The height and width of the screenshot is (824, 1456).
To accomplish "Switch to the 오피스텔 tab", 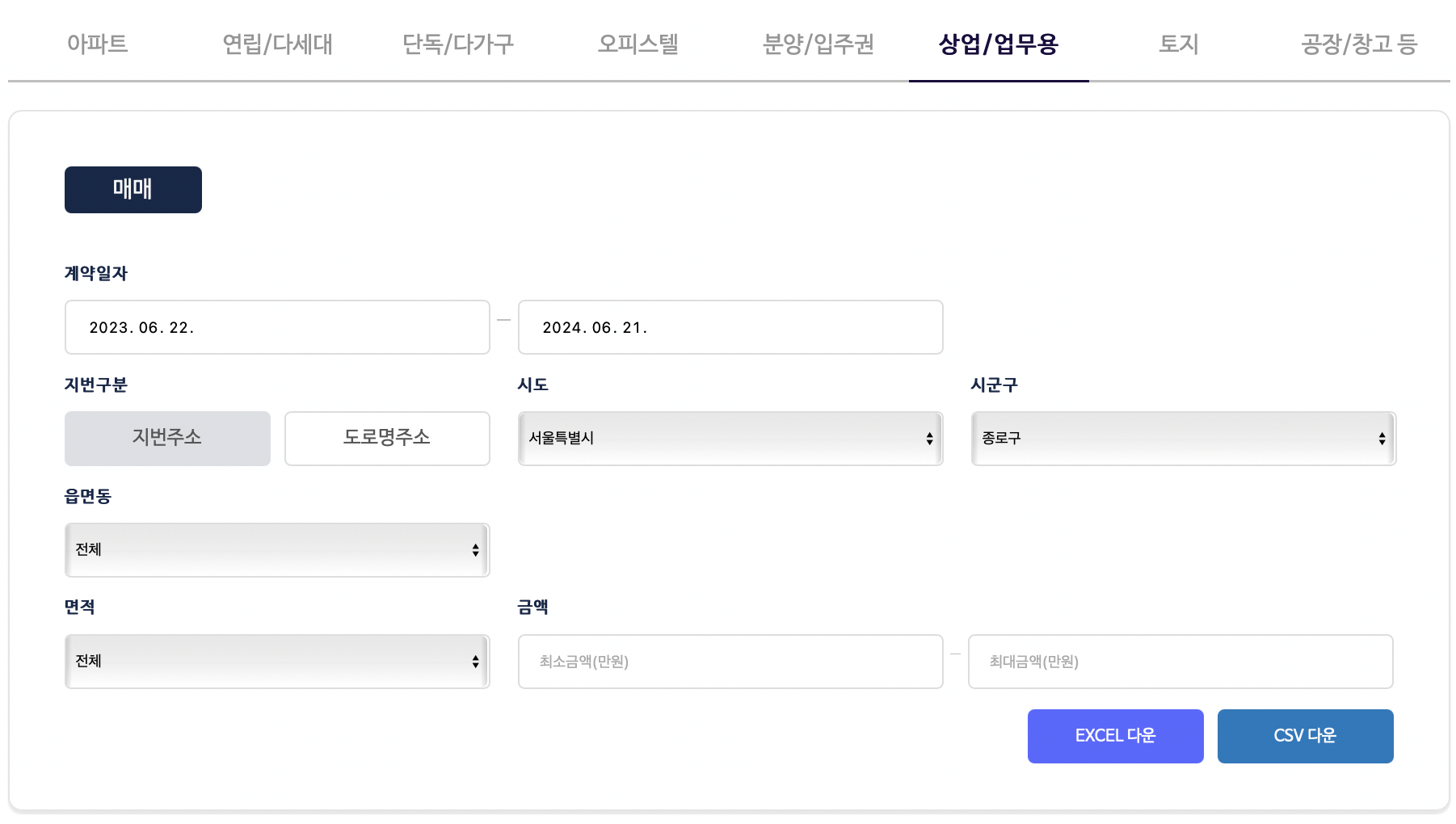I will 639,44.
